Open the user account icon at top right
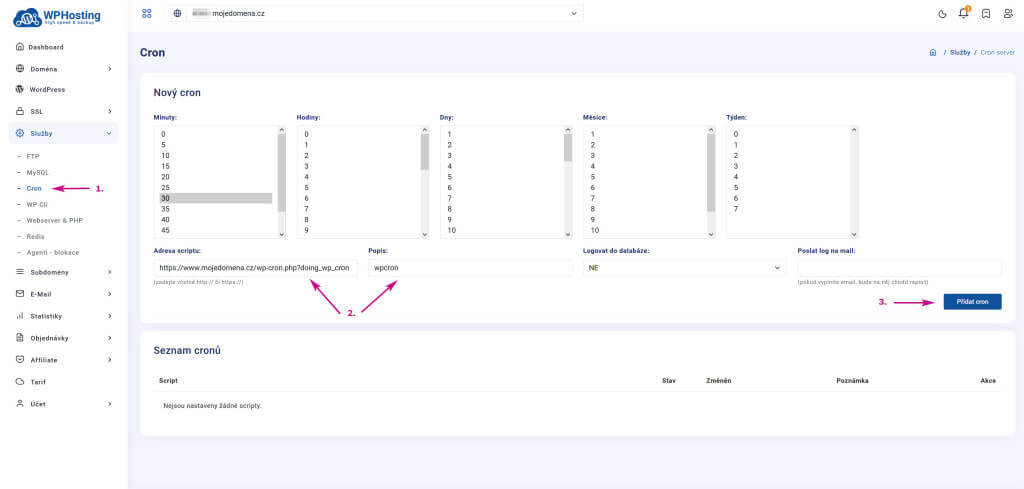This screenshot has width=1024, height=489. (x=1008, y=14)
